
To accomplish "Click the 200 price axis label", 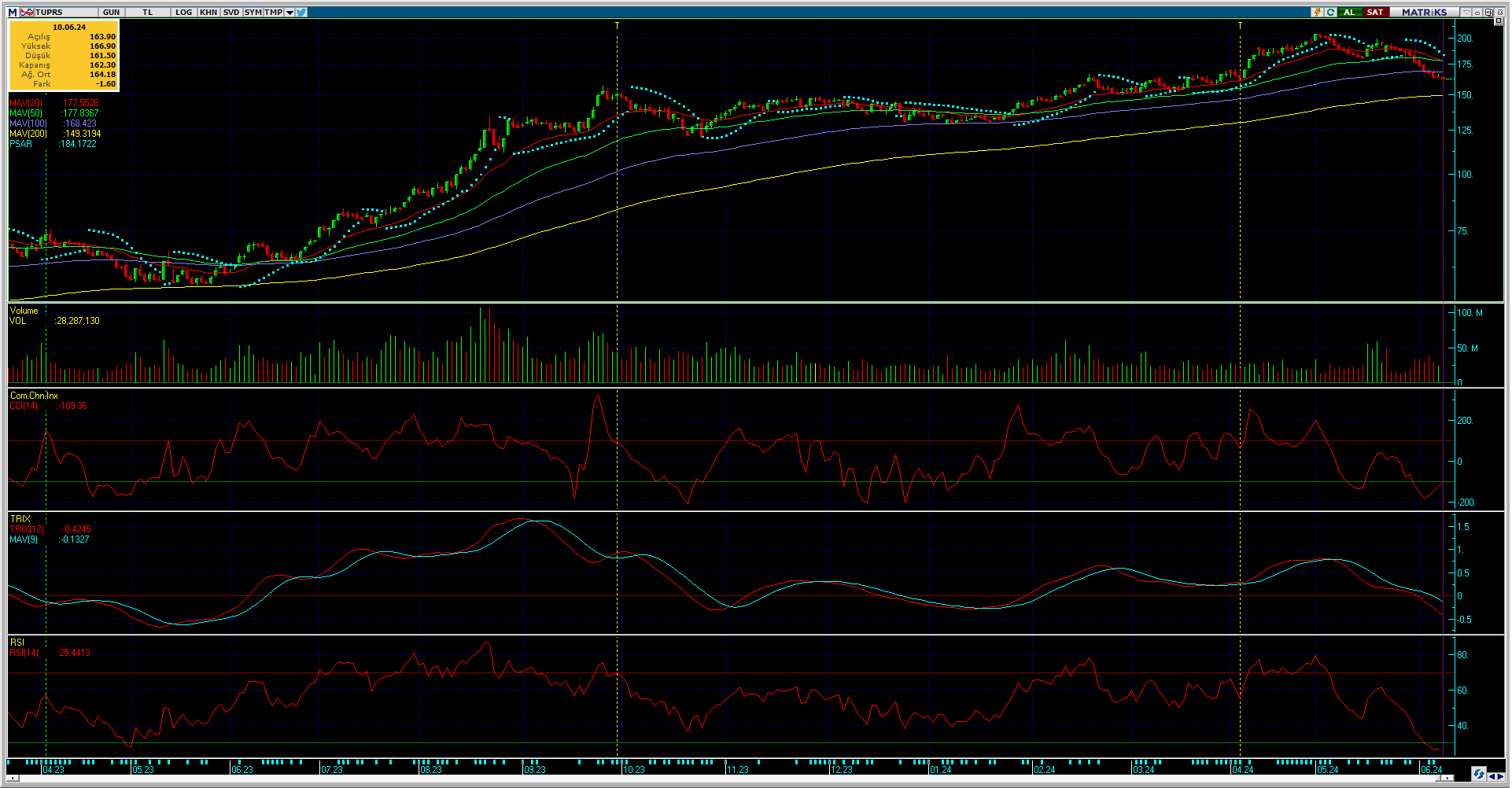I will pos(1465,39).
